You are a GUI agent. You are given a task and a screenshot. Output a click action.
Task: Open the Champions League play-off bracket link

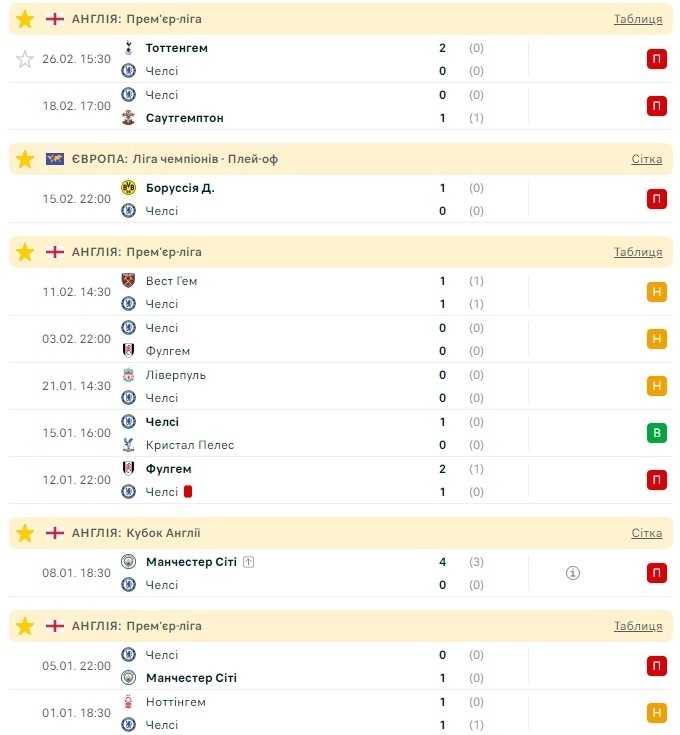coord(646,159)
